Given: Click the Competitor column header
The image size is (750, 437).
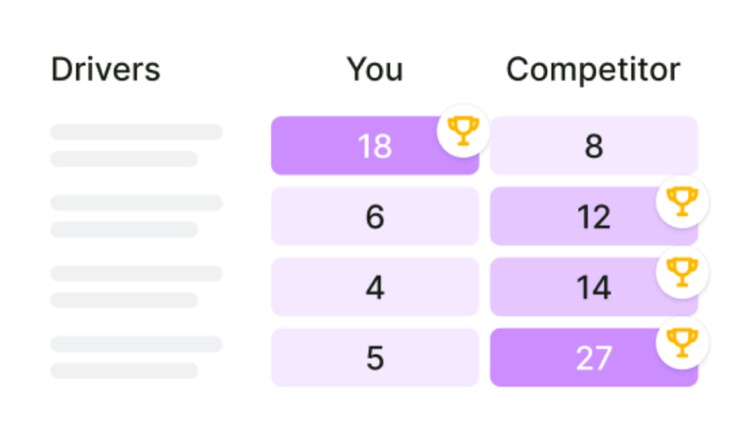Looking at the screenshot, I should tap(593, 70).
